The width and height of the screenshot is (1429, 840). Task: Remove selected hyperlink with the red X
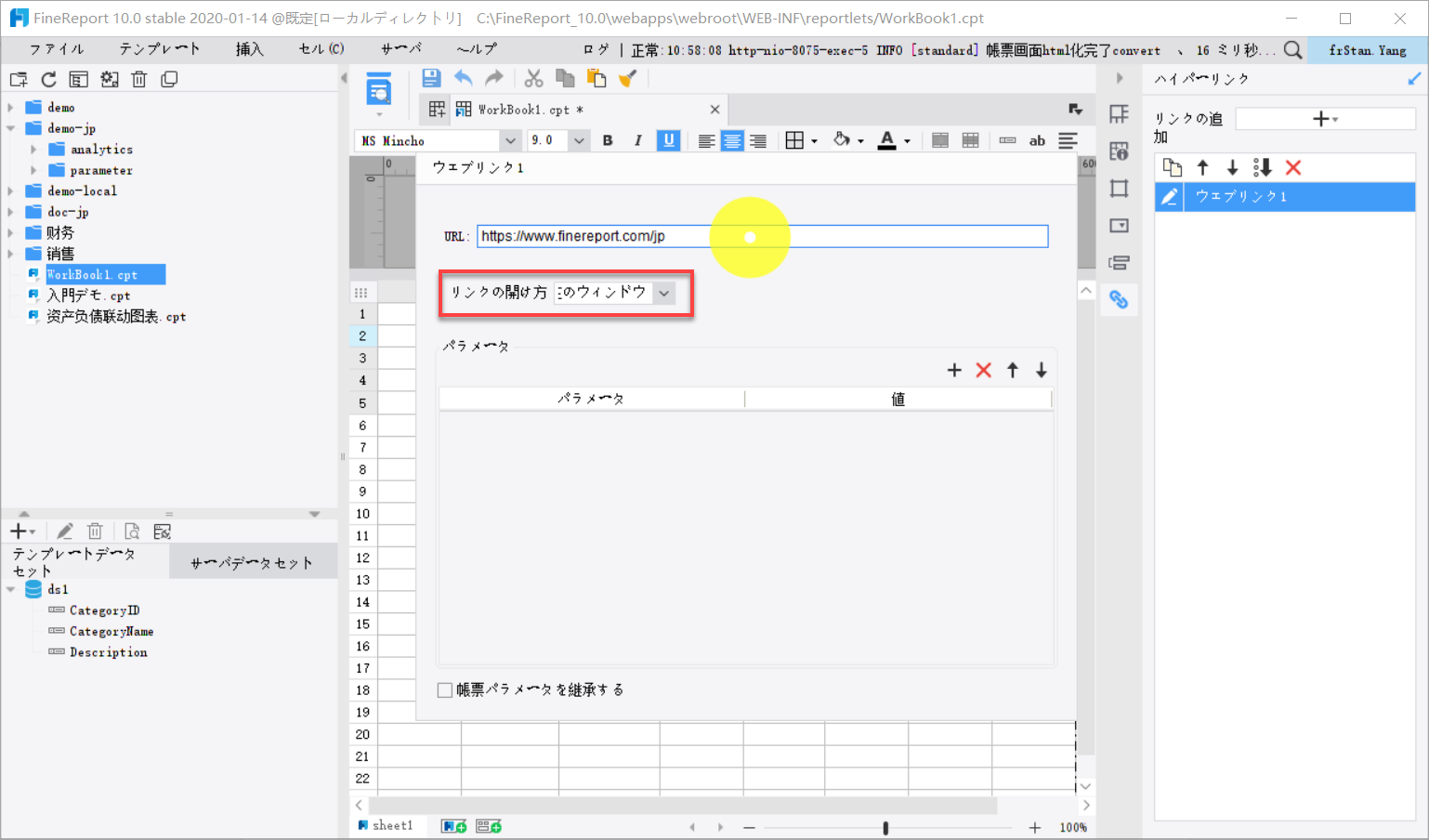pos(1293,167)
